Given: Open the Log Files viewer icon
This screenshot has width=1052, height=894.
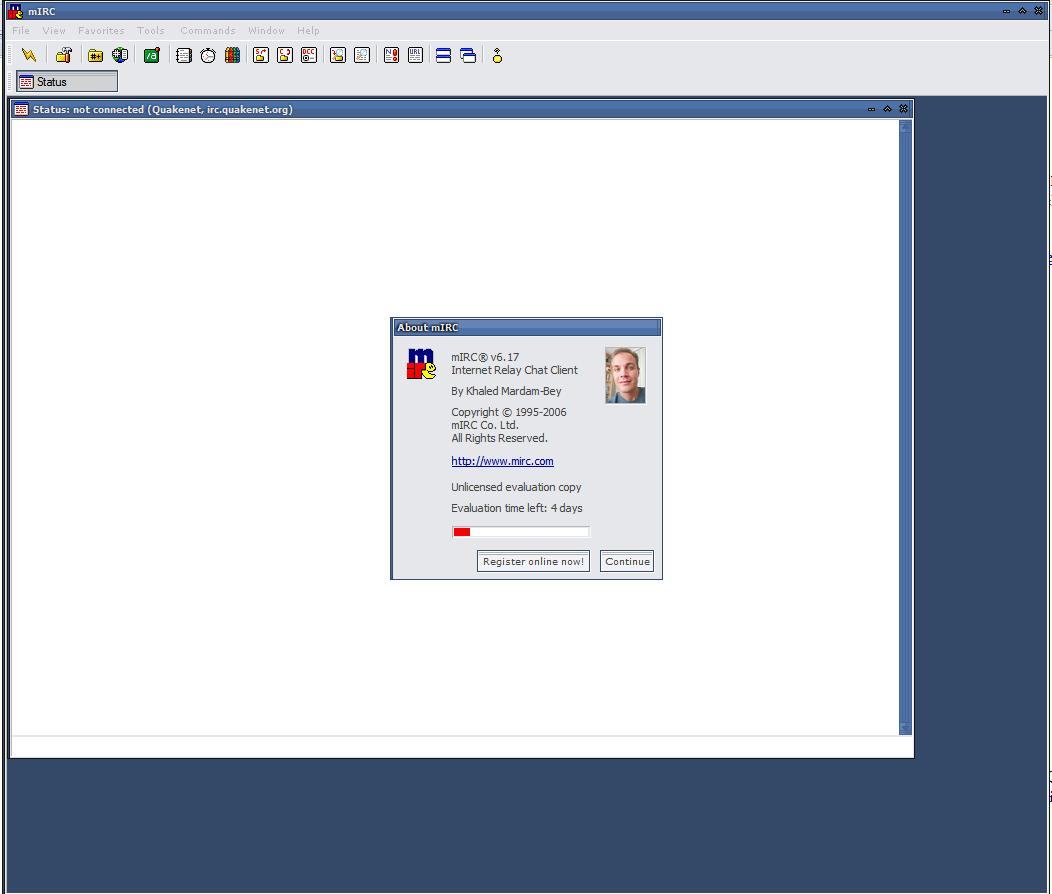Looking at the screenshot, I should 362,56.
